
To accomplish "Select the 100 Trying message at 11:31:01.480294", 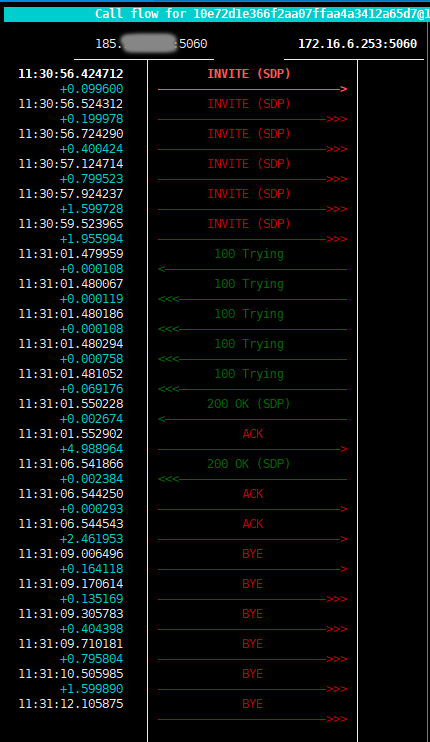I will click(249, 344).
